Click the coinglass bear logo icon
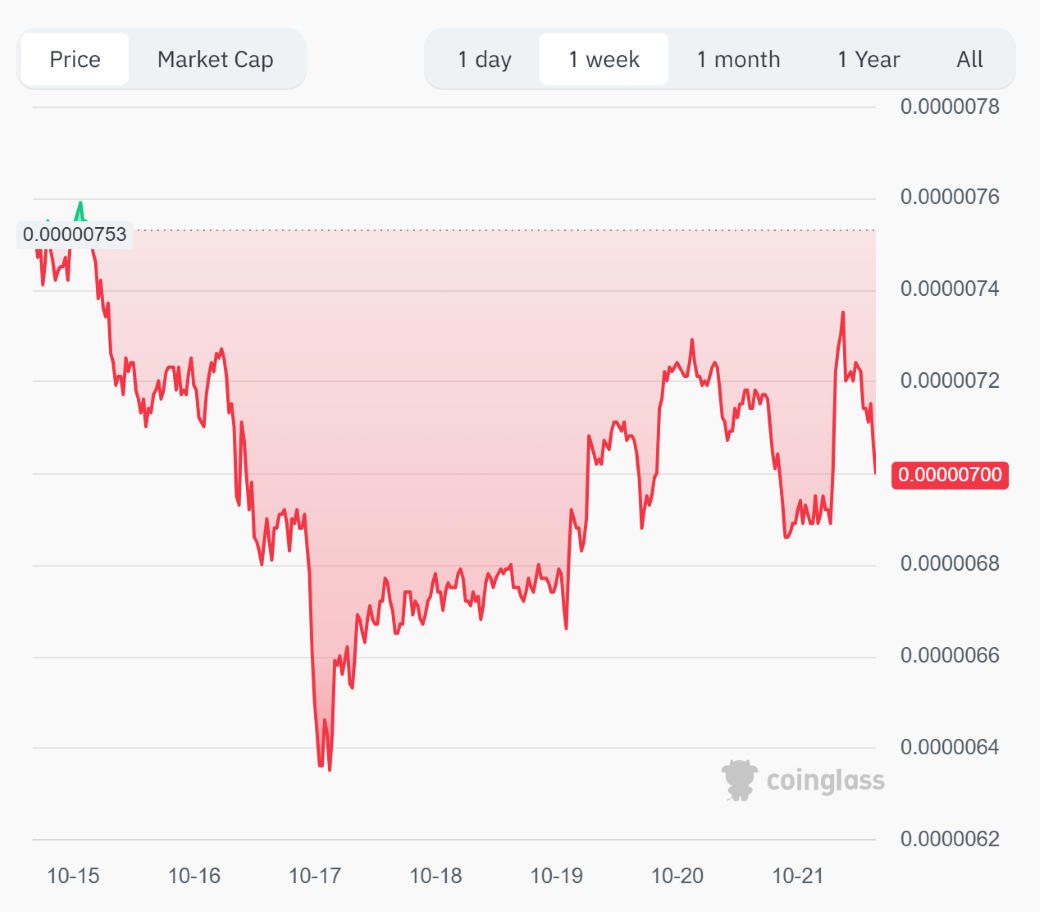1040x912 pixels. [x=740, y=779]
